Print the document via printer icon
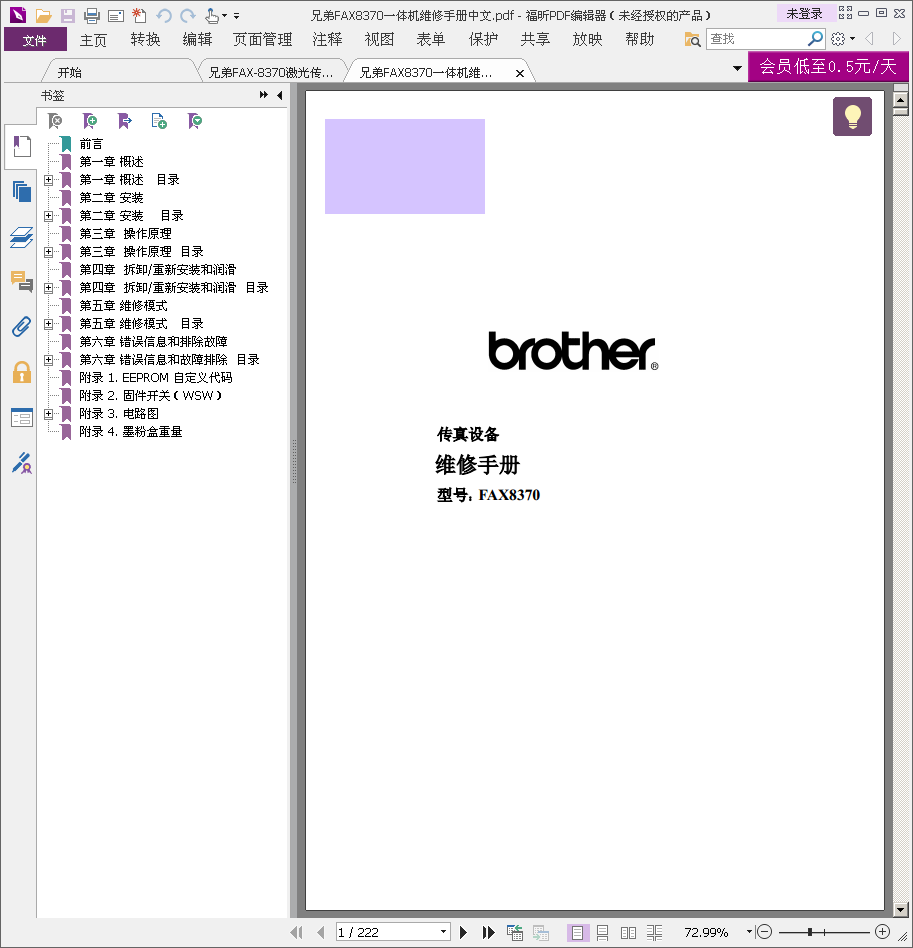913x948 pixels. pyautogui.click(x=92, y=15)
